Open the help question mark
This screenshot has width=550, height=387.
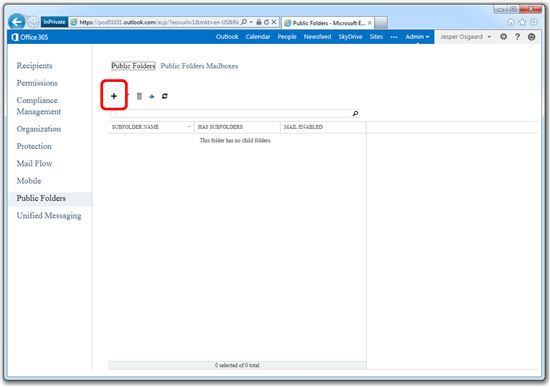pyautogui.click(x=517, y=36)
